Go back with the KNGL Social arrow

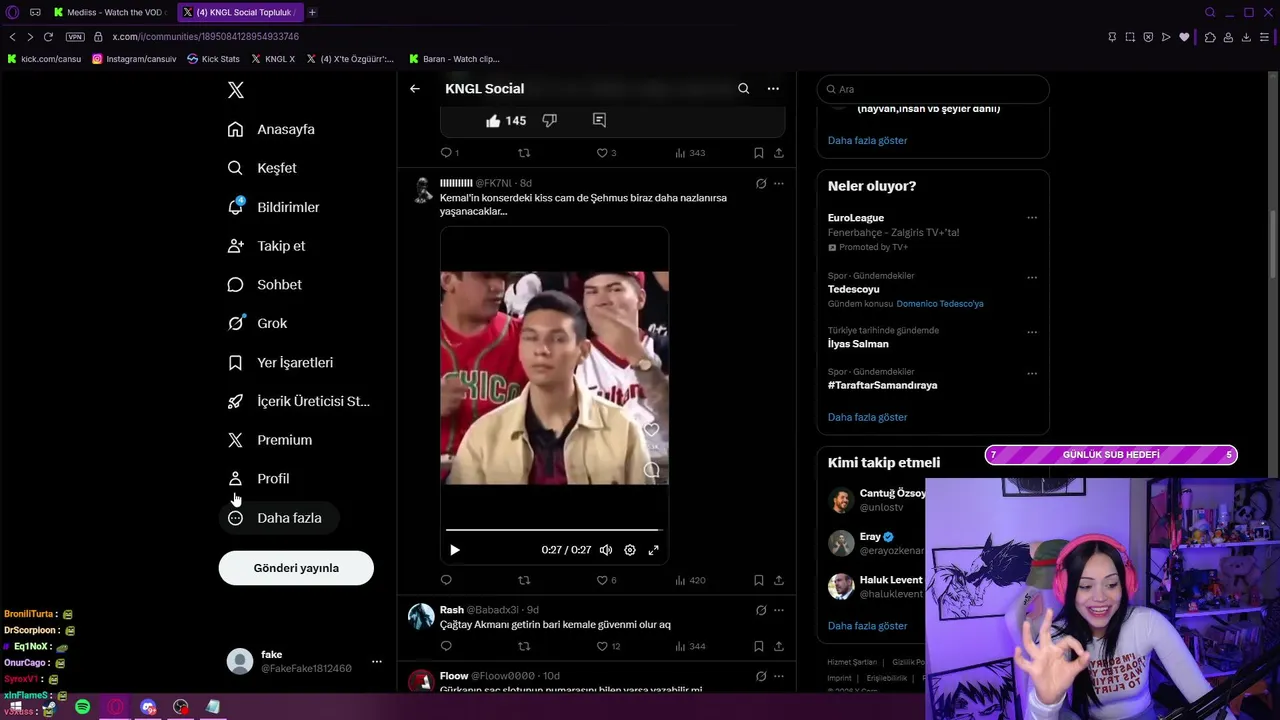(415, 89)
